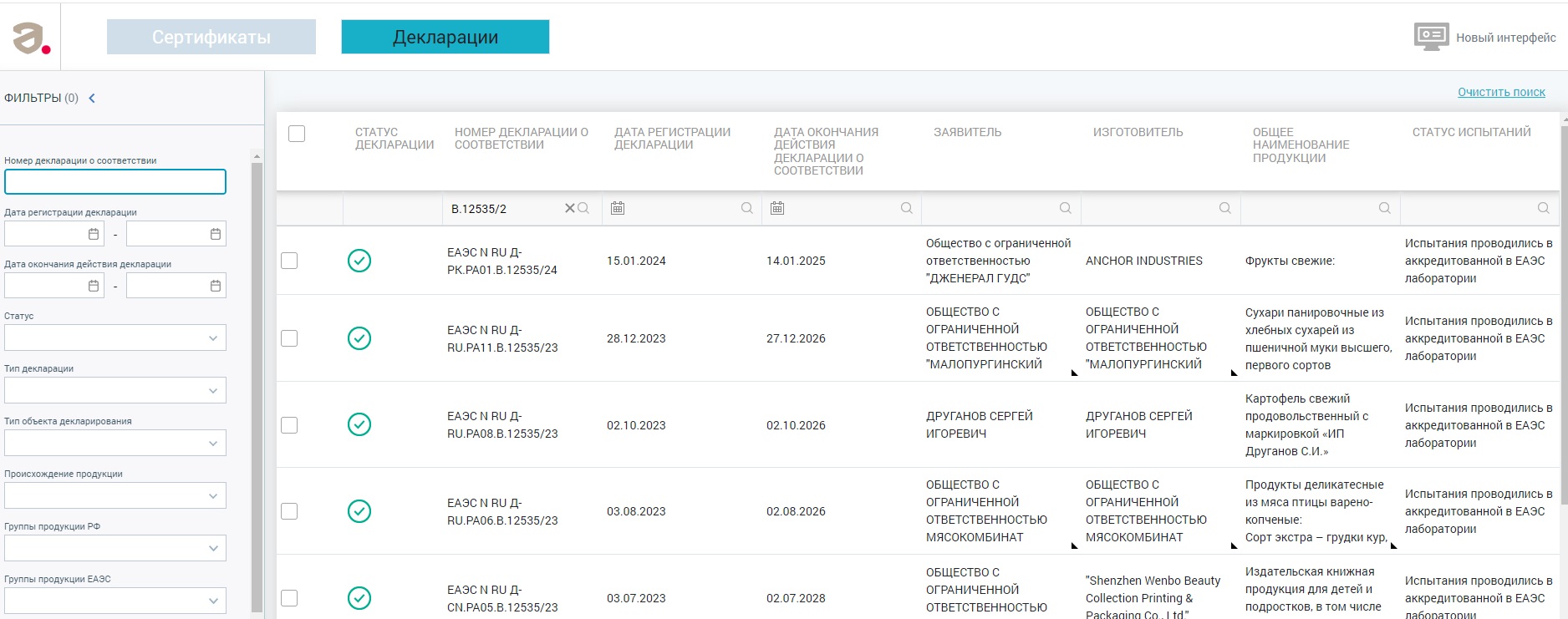Switch to the Сертификаты tab
Image resolution: width=1568 pixels, height=619 pixels.
point(211,37)
